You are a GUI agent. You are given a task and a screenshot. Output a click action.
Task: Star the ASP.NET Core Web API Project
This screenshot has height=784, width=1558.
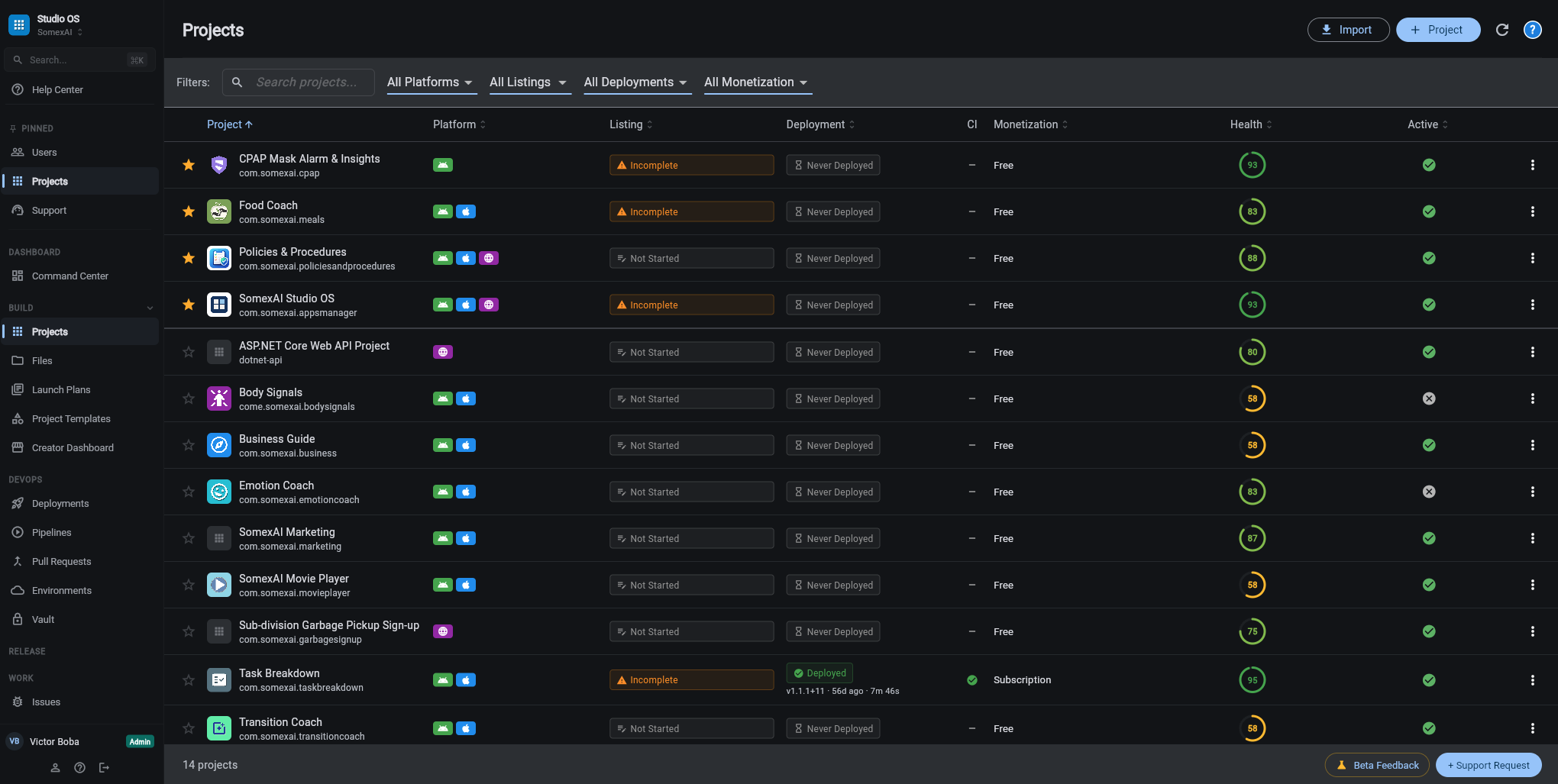pyautogui.click(x=188, y=352)
